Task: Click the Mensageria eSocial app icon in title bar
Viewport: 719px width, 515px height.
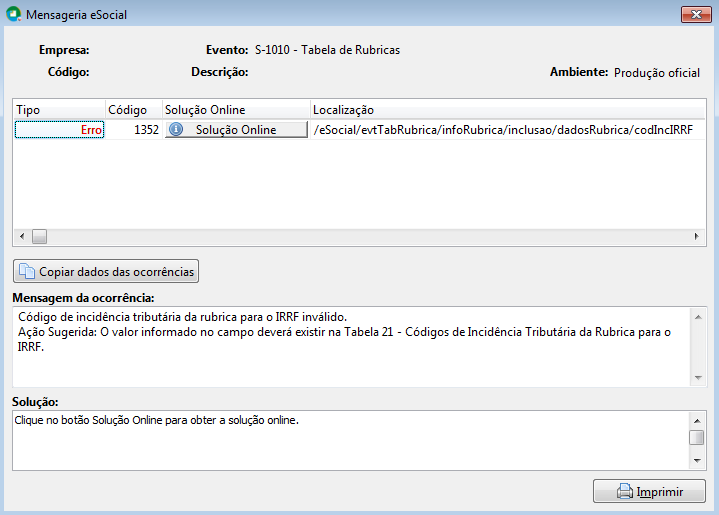Action: tap(13, 14)
